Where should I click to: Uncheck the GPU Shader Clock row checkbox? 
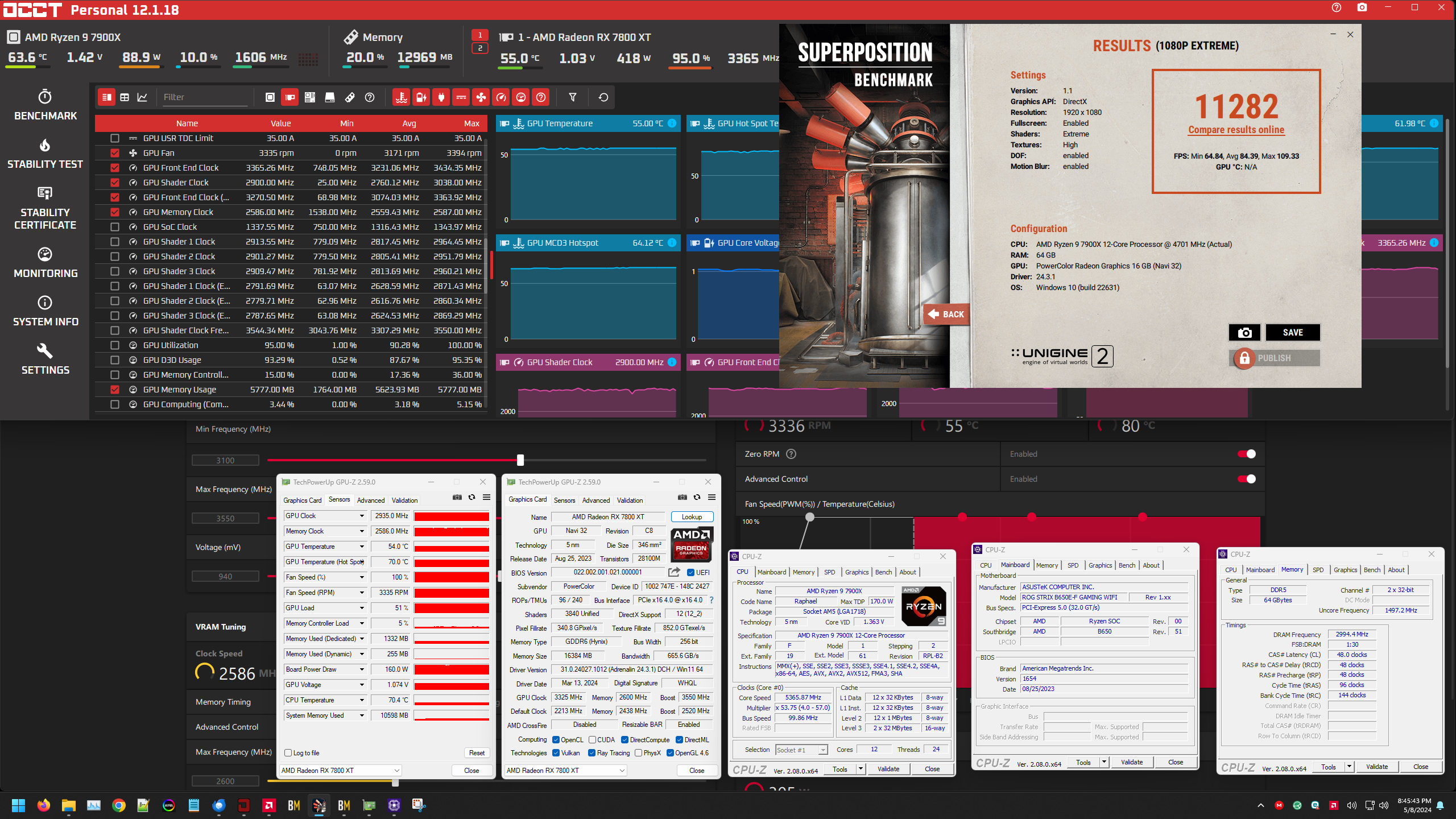tap(115, 183)
